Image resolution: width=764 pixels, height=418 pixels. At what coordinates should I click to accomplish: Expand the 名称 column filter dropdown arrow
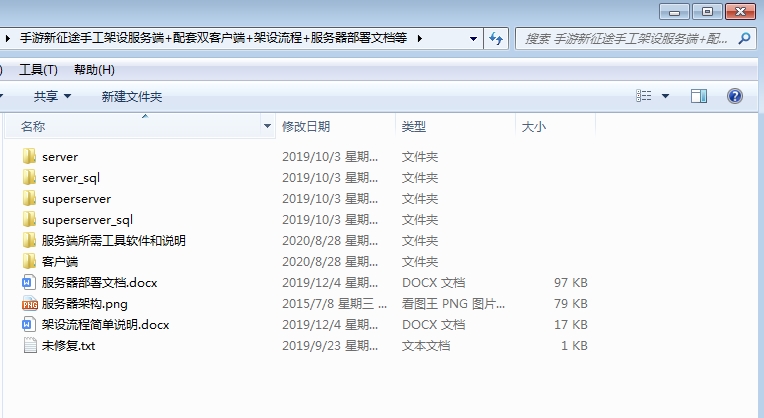(267, 127)
